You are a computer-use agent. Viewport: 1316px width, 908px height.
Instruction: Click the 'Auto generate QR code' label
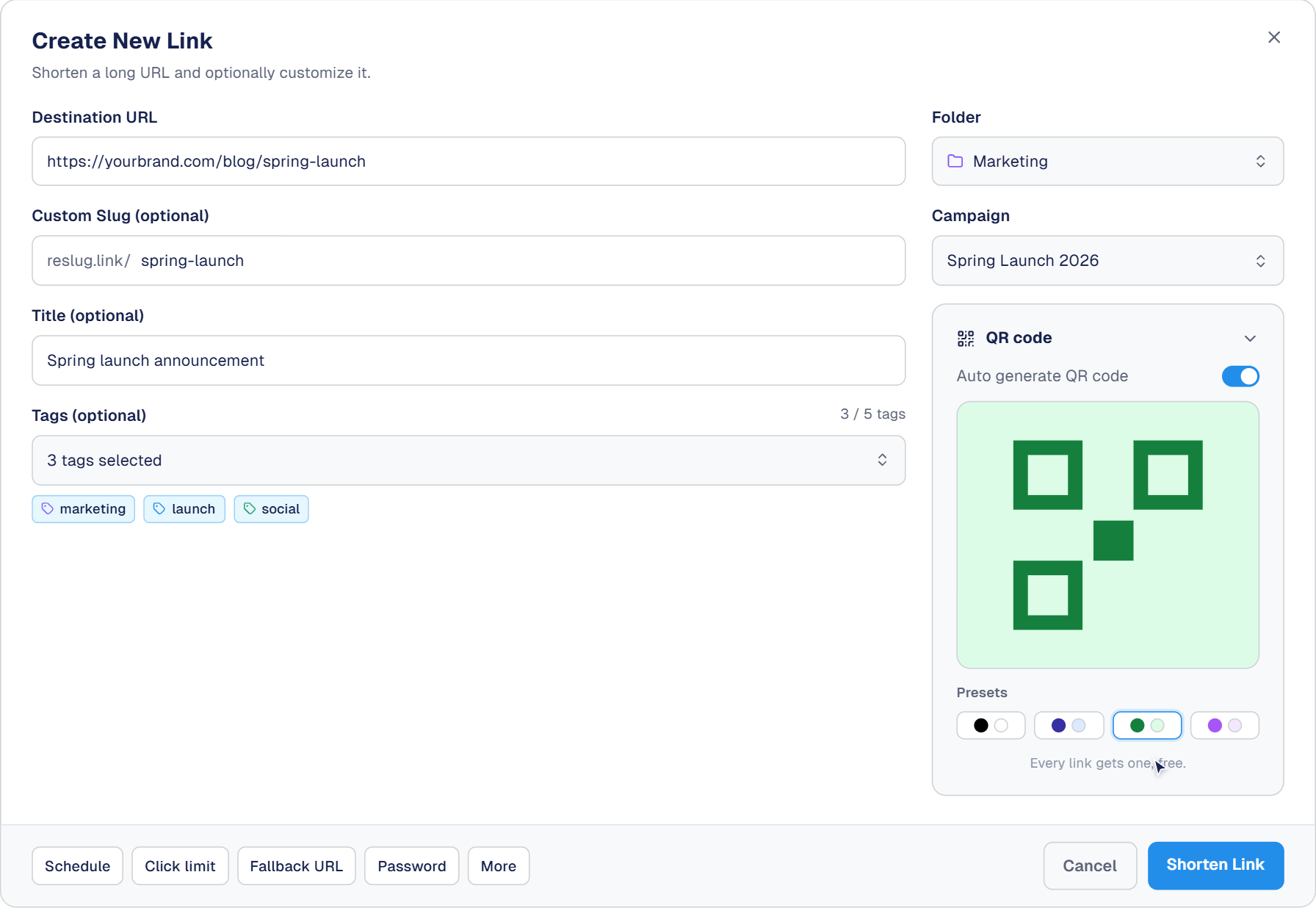coord(1042,376)
